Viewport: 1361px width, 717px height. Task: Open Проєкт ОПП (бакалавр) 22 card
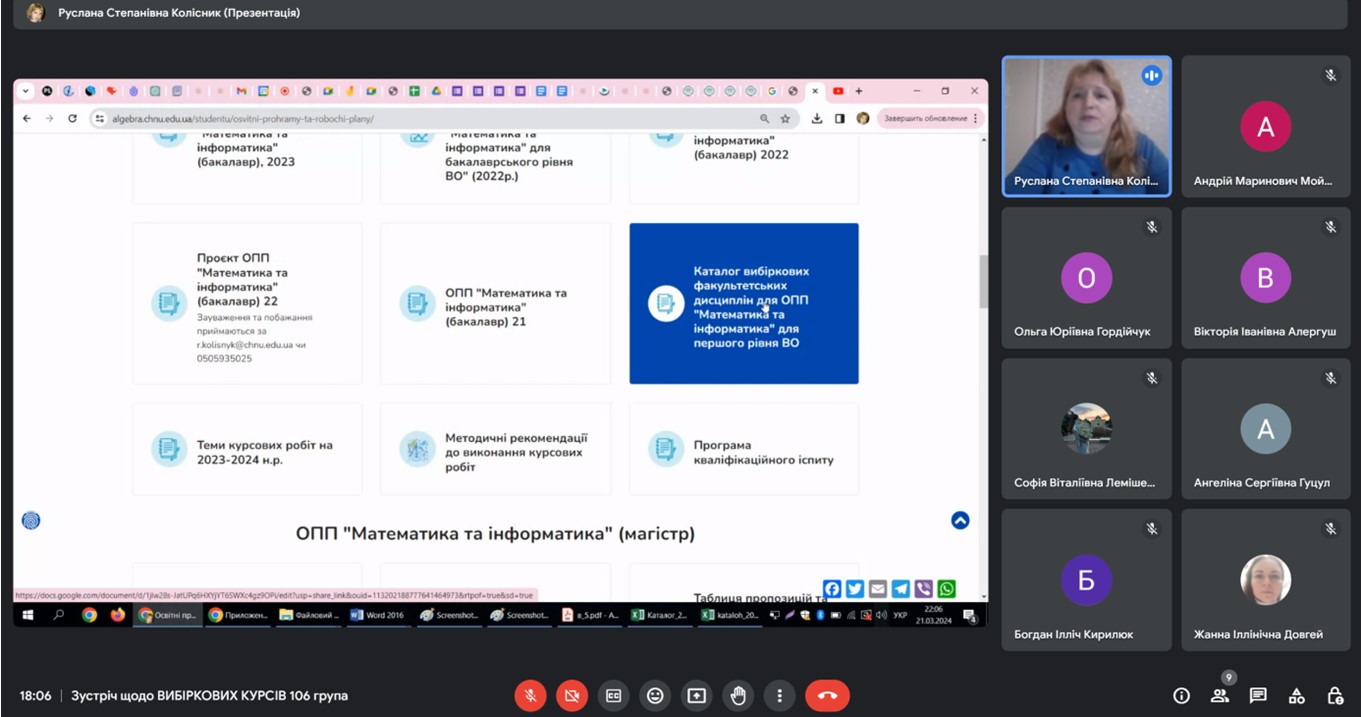(247, 303)
